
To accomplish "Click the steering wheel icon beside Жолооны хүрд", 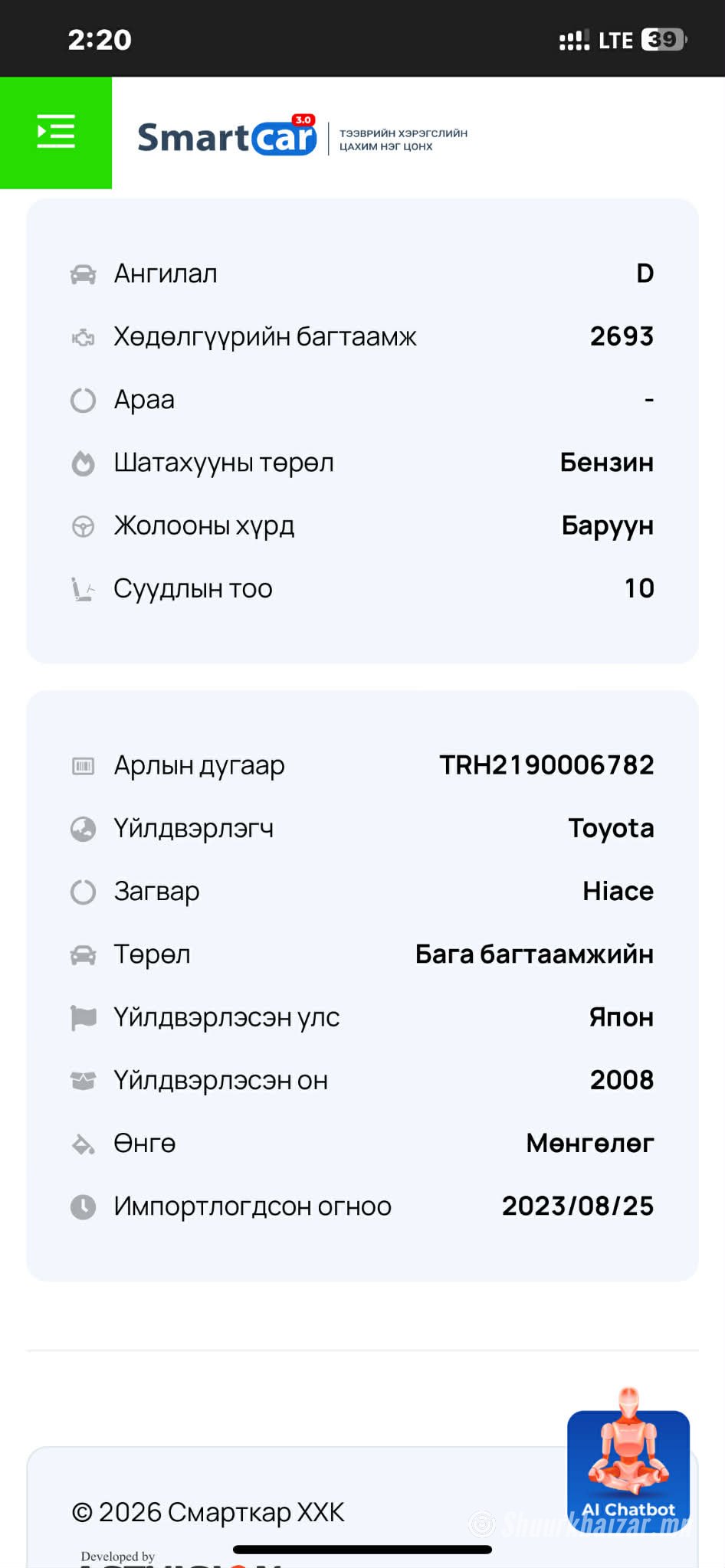I will point(83,526).
